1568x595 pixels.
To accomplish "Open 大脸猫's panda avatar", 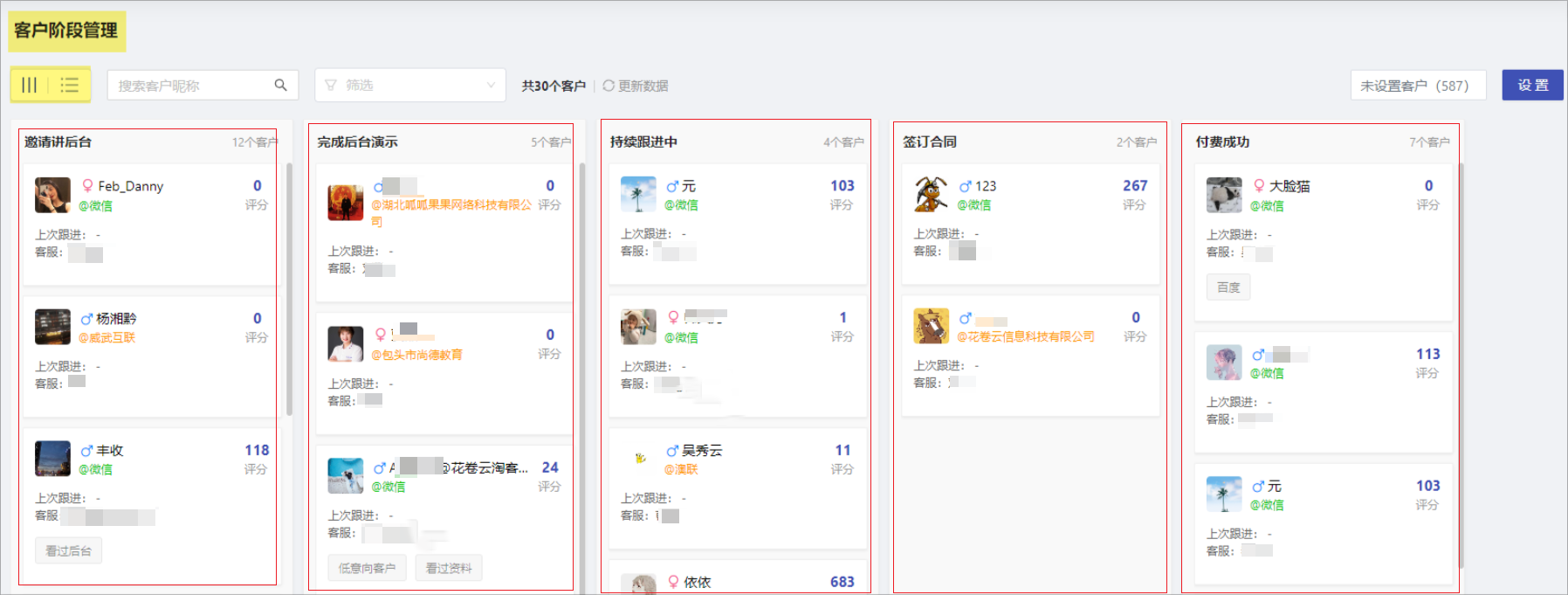I will 1224,195.
